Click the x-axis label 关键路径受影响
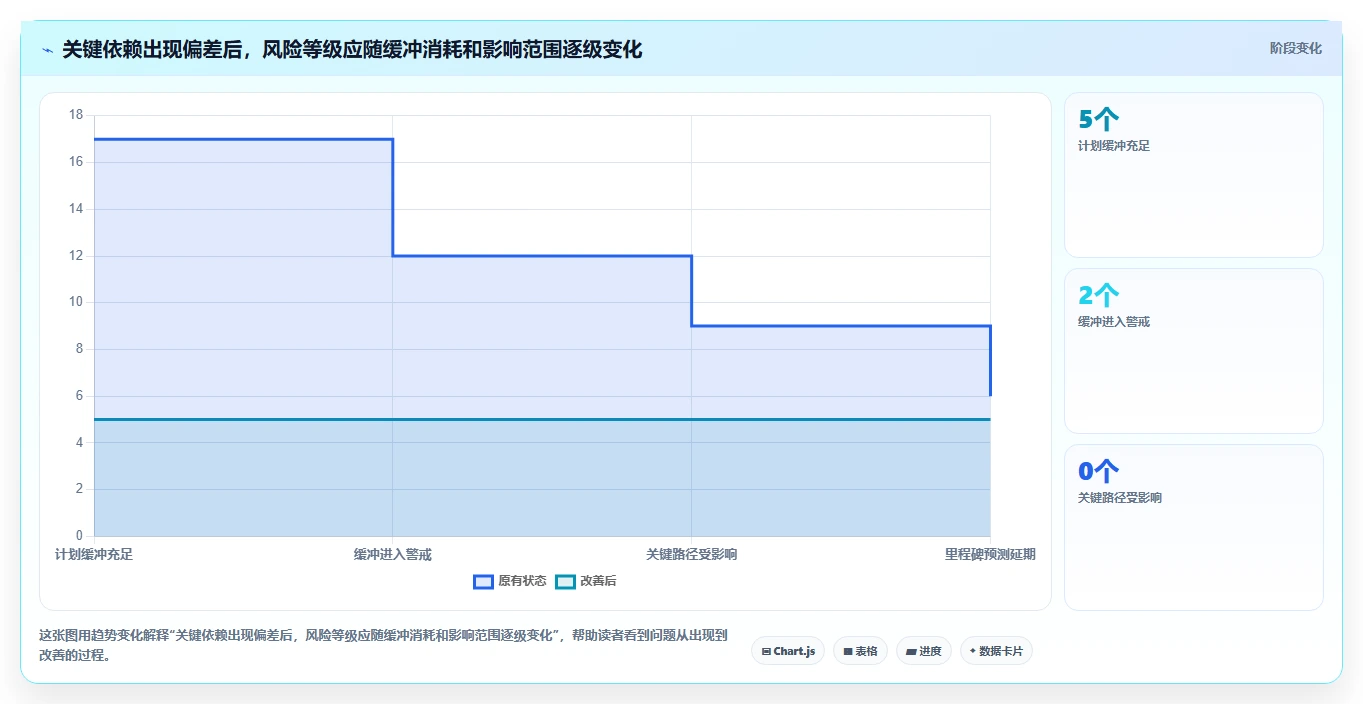The width and height of the screenshot is (1363, 704). coord(691,554)
